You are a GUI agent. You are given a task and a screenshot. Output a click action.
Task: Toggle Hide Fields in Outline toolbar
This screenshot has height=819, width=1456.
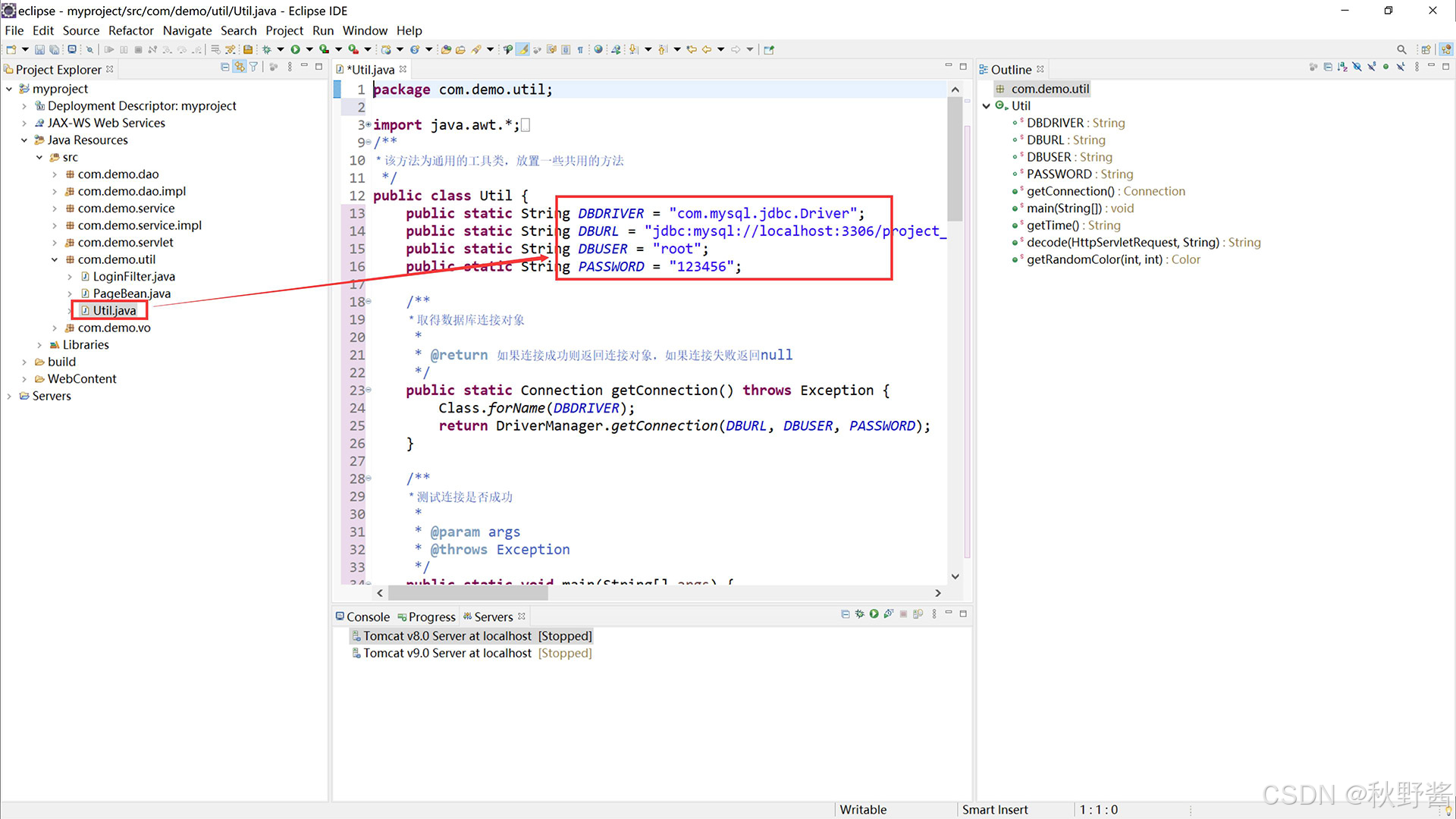[1357, 67]
